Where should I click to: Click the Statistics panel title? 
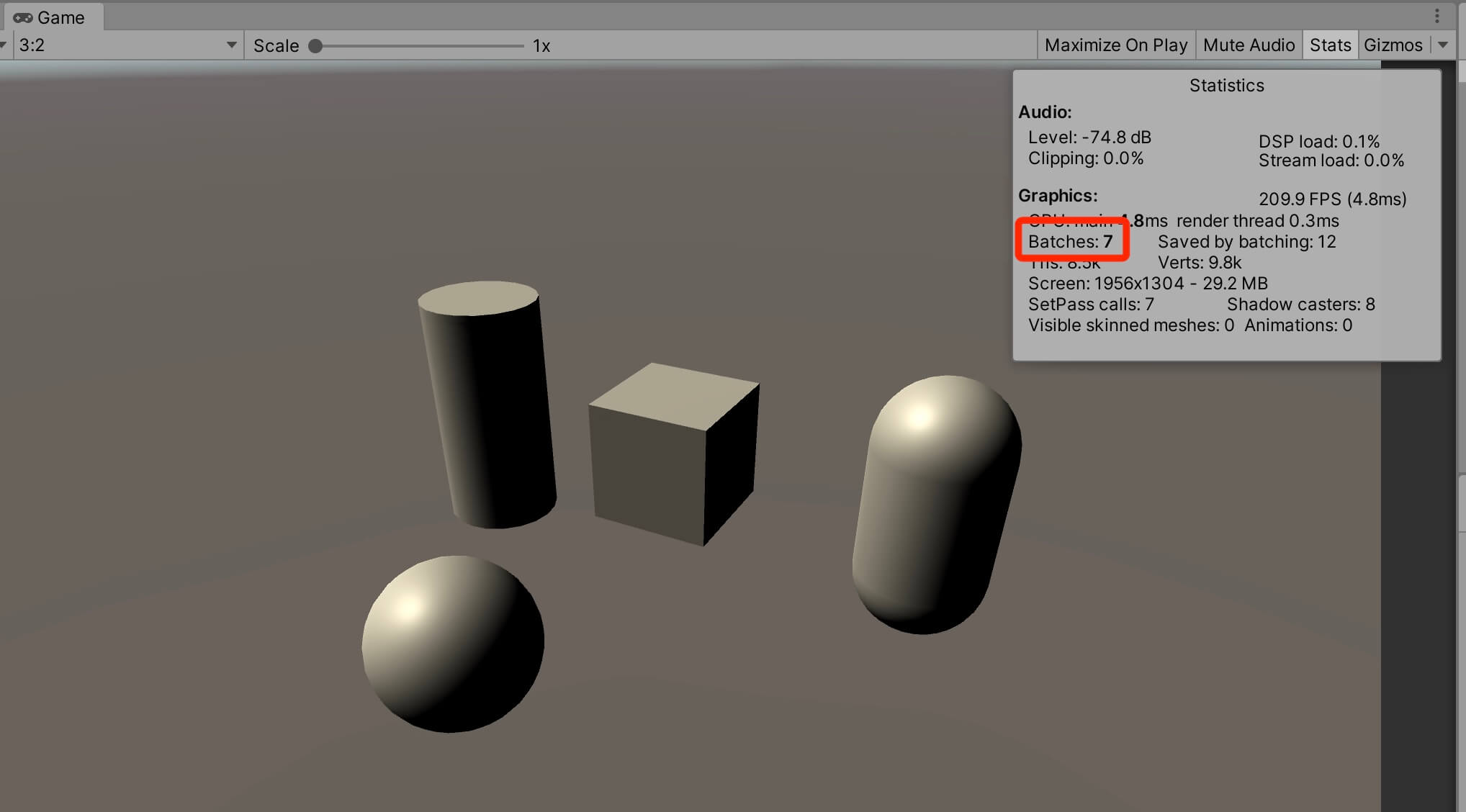click(1226, 86)
